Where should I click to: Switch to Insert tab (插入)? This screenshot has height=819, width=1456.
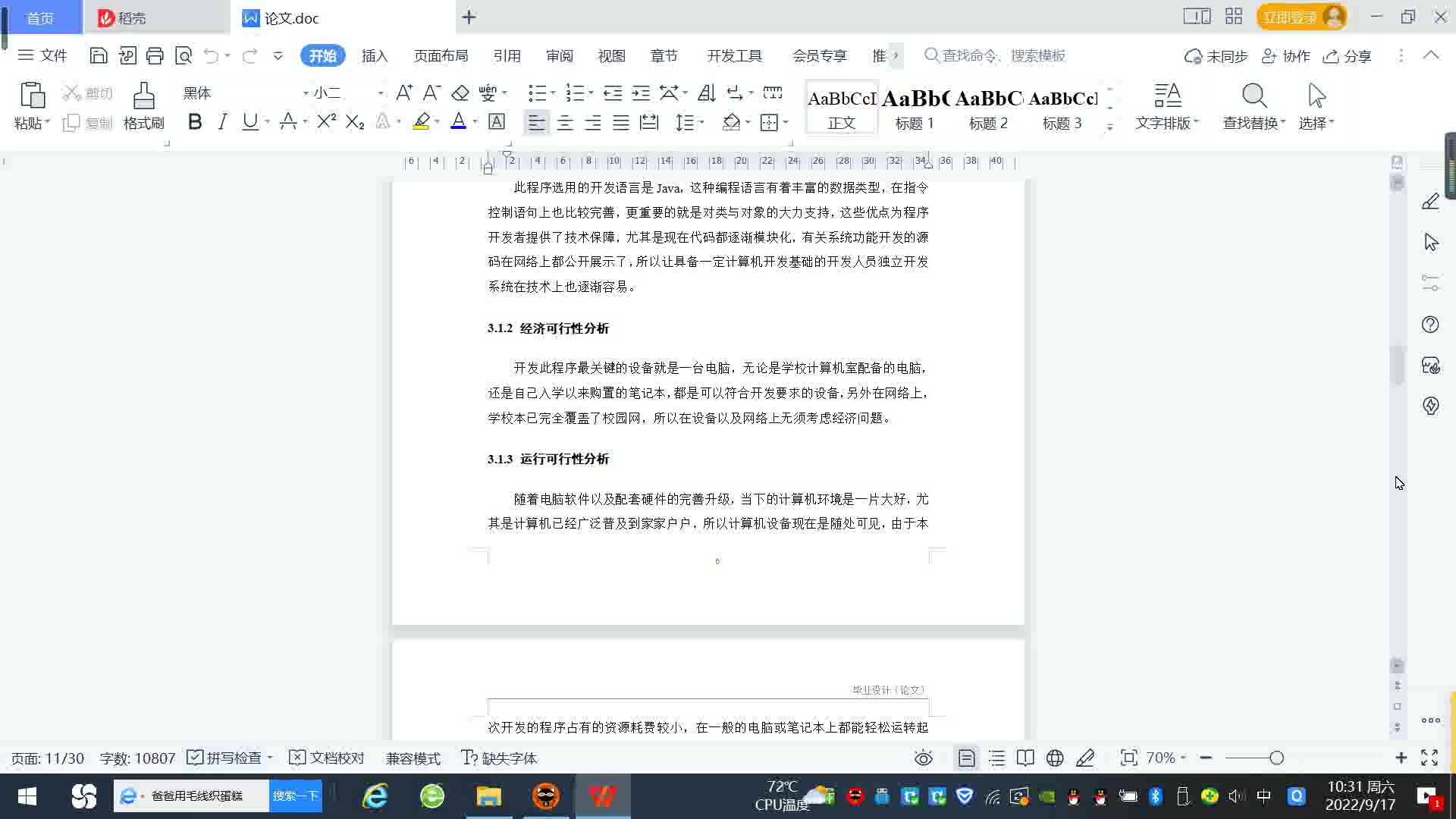pos(375,55)
